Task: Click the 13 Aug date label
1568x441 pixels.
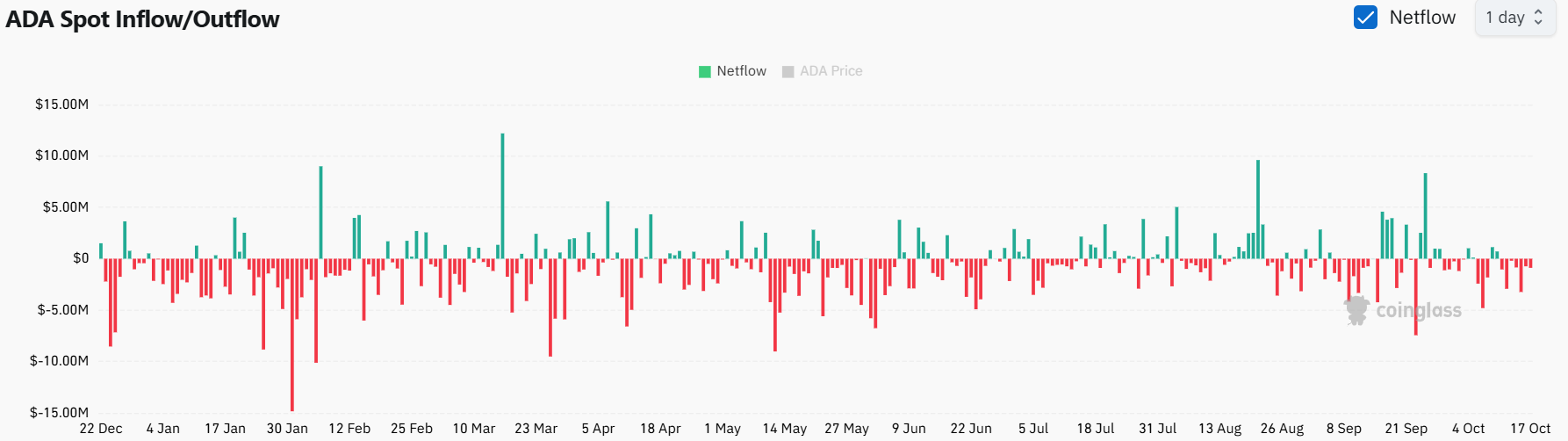Action: click(1219, 429)
